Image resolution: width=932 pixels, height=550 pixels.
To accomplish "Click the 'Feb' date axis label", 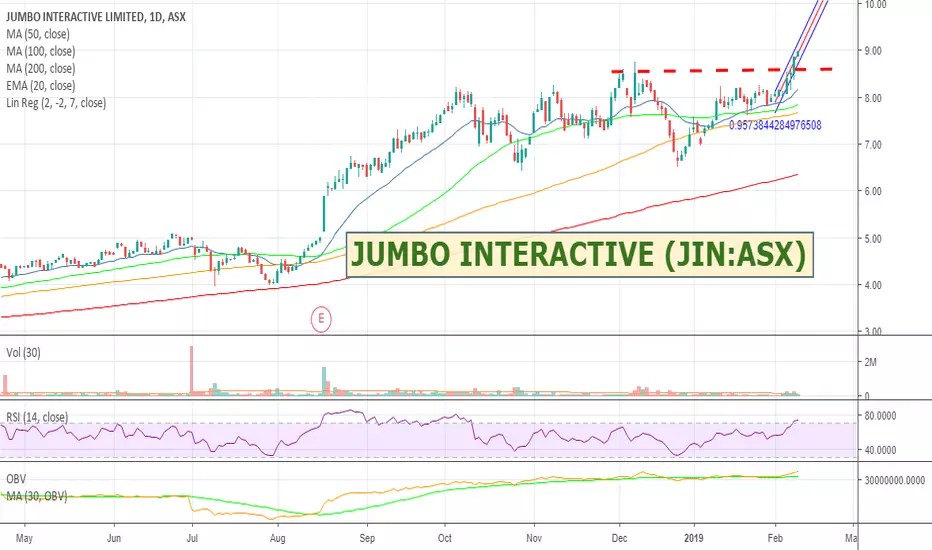I will [x=775, y=538].
